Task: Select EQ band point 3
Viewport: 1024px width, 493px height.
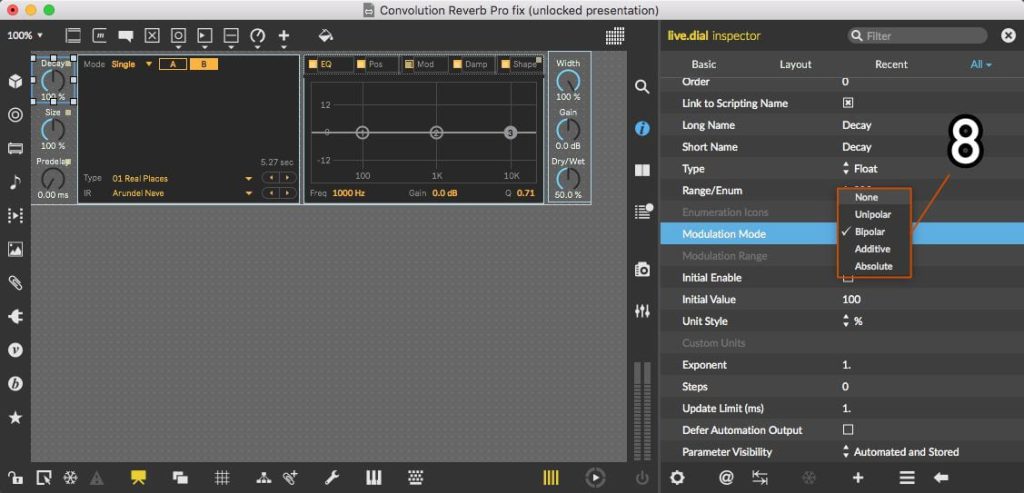Action: click(511, 133)
